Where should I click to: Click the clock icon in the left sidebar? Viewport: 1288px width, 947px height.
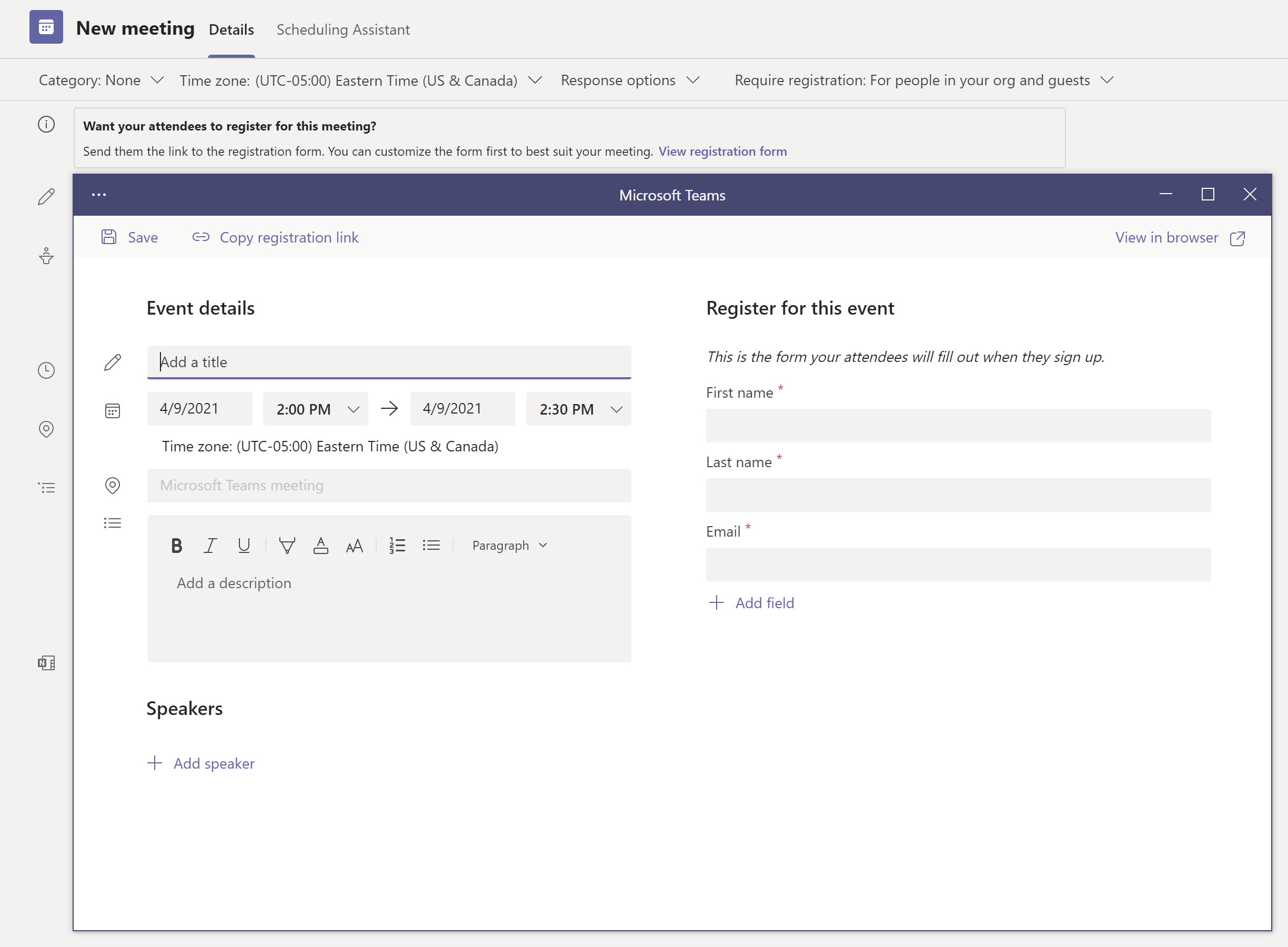point(46,370)
